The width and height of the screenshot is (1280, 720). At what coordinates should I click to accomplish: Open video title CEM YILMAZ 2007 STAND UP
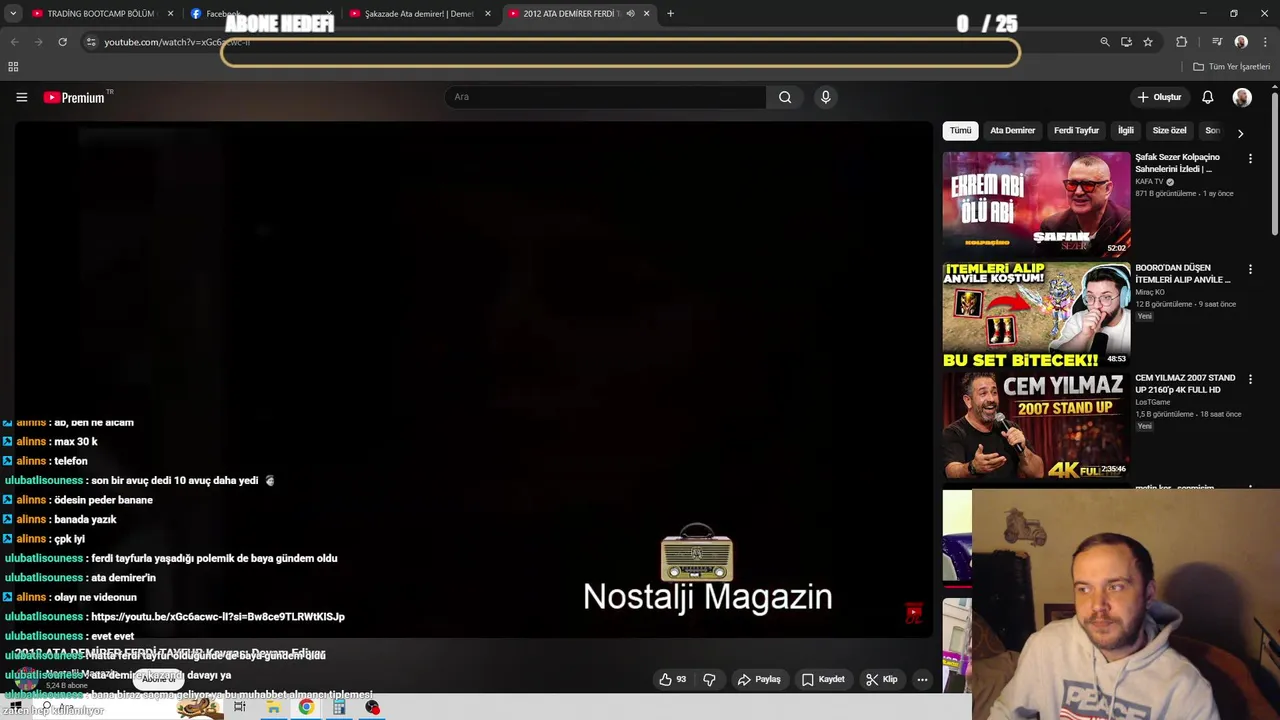click(x=1185, y=384)
